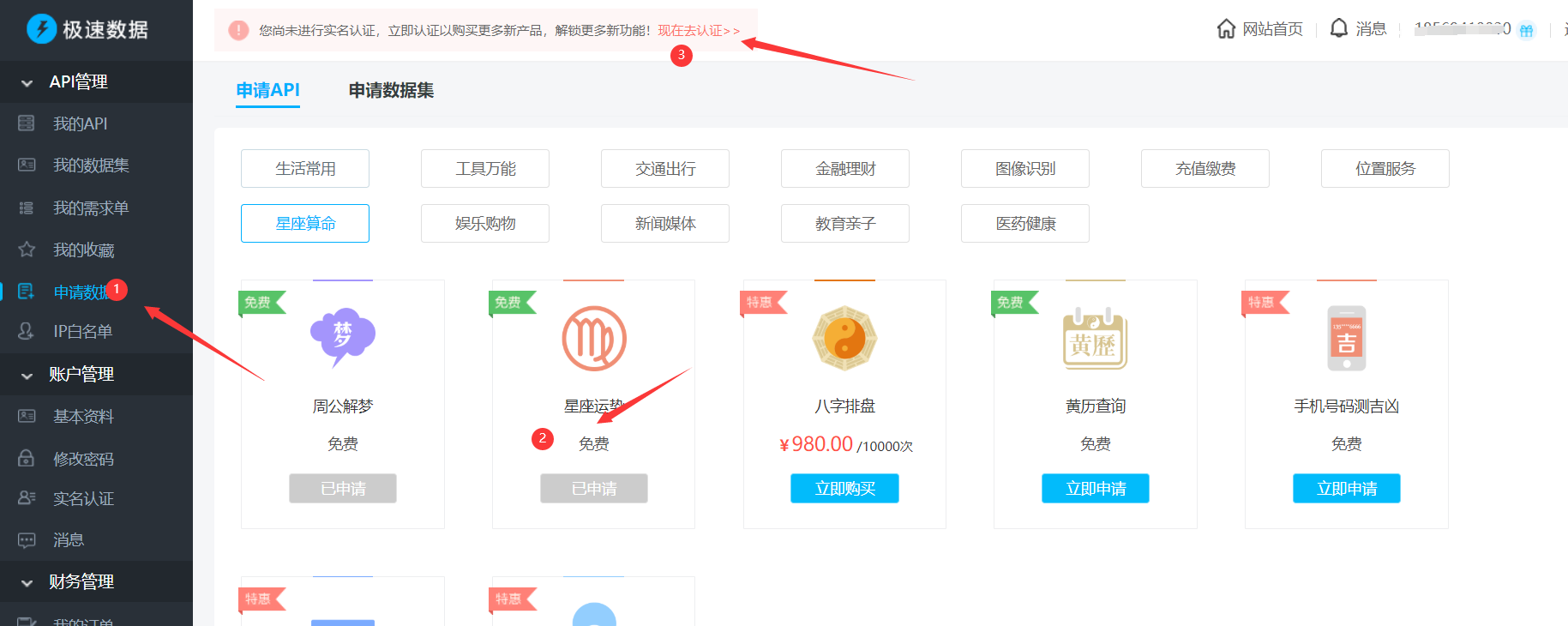The height and width of the screenshot is (626, 1568).
Task: Click the 我的API sidebar icon
Action: click(x=27, y=123)
